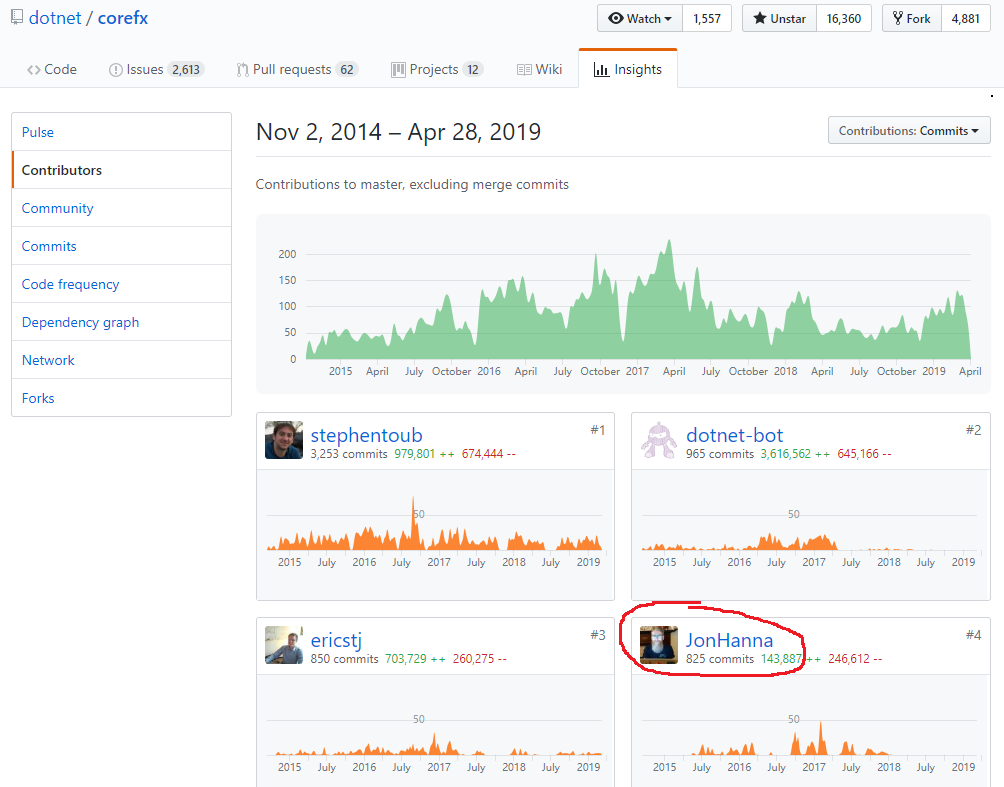Open Community in the sidebar
Viewport: 1004px width, 787px height.
pos(122,207)
